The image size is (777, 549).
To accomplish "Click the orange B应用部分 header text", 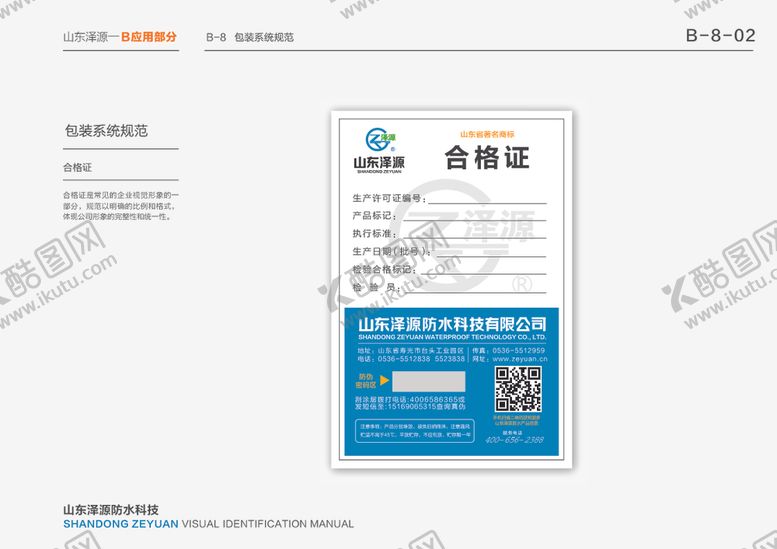I will click(149, 38).
